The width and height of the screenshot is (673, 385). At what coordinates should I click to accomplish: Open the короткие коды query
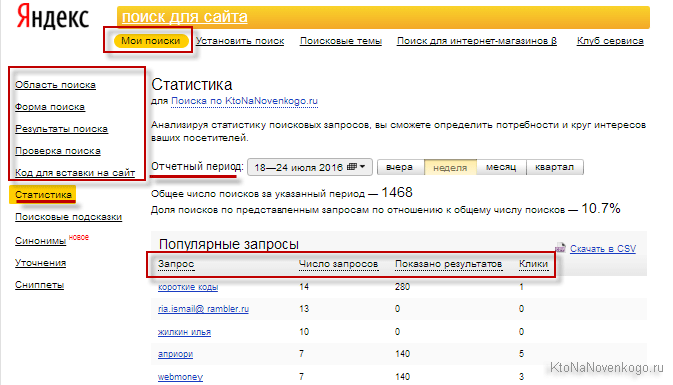(188, 287)
